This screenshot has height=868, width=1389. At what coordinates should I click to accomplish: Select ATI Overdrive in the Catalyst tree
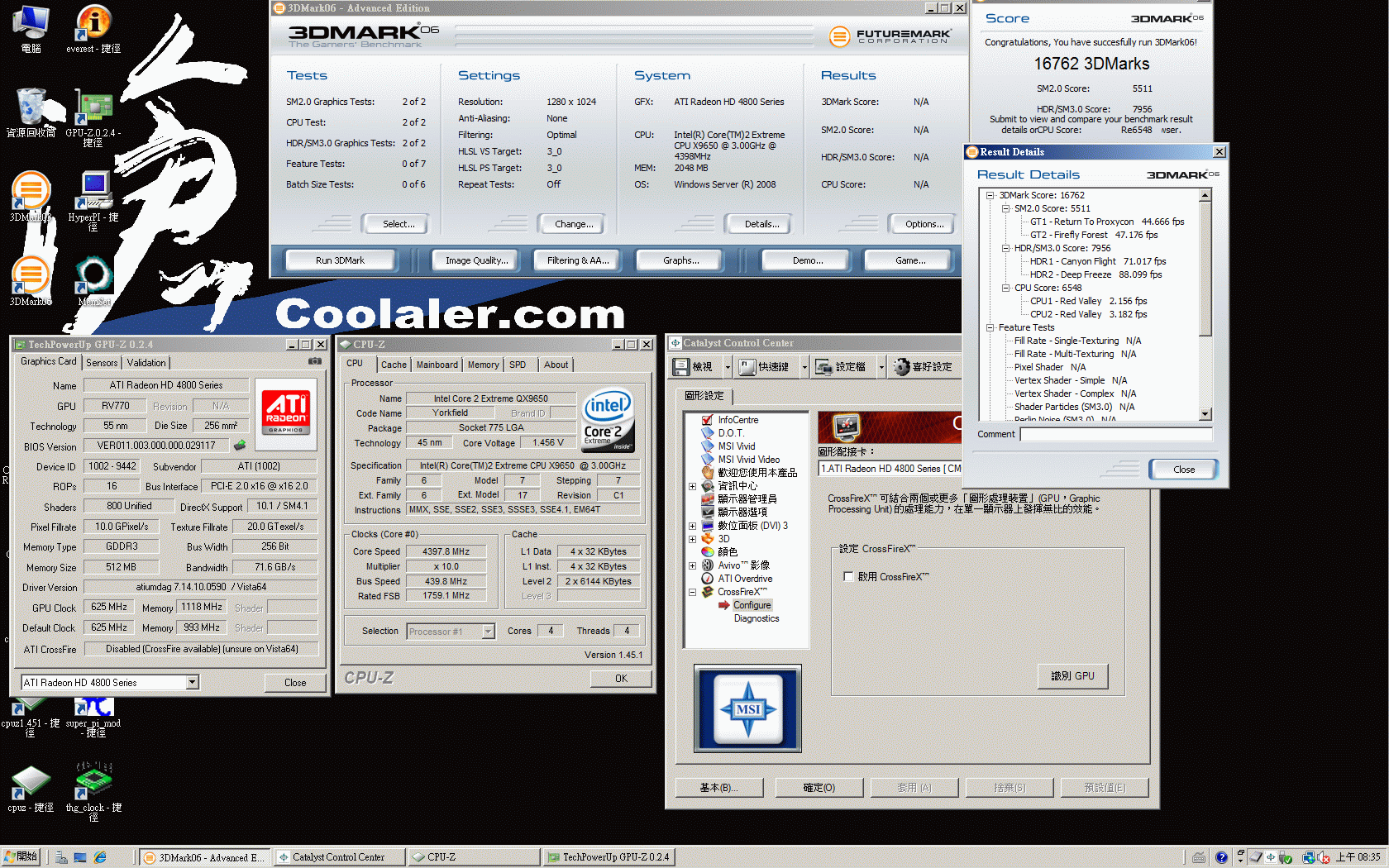point(745,579)
